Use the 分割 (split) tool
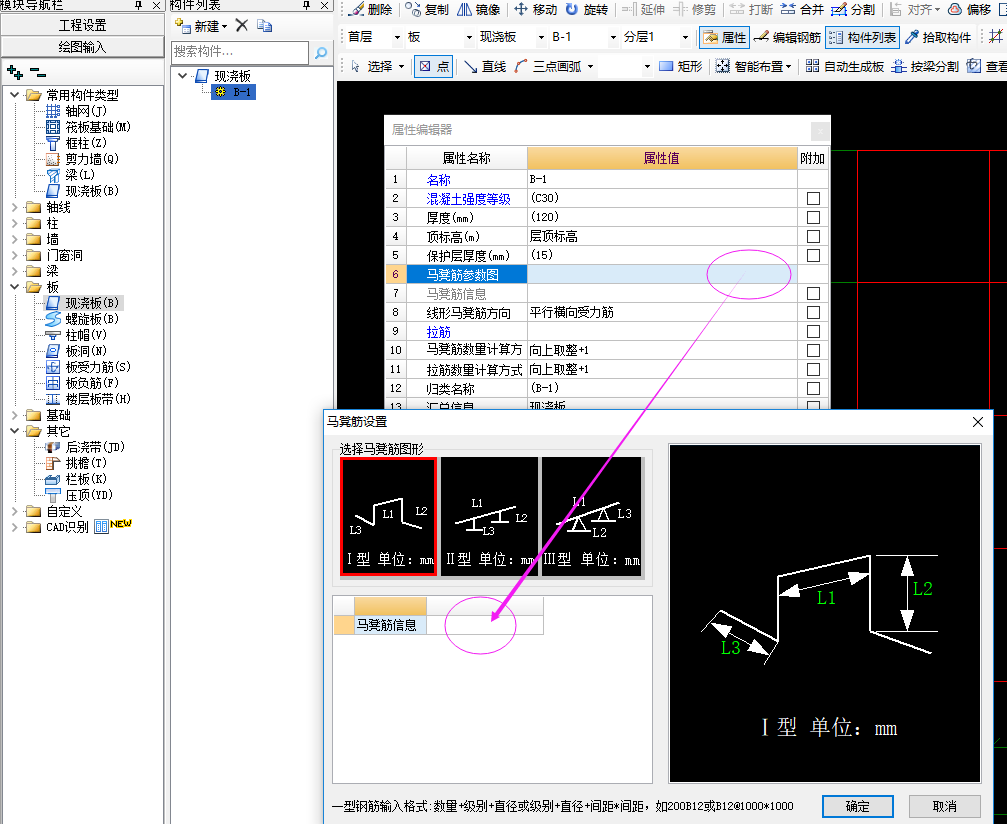Screen dimensions: 1007x824 coord(853,10)
